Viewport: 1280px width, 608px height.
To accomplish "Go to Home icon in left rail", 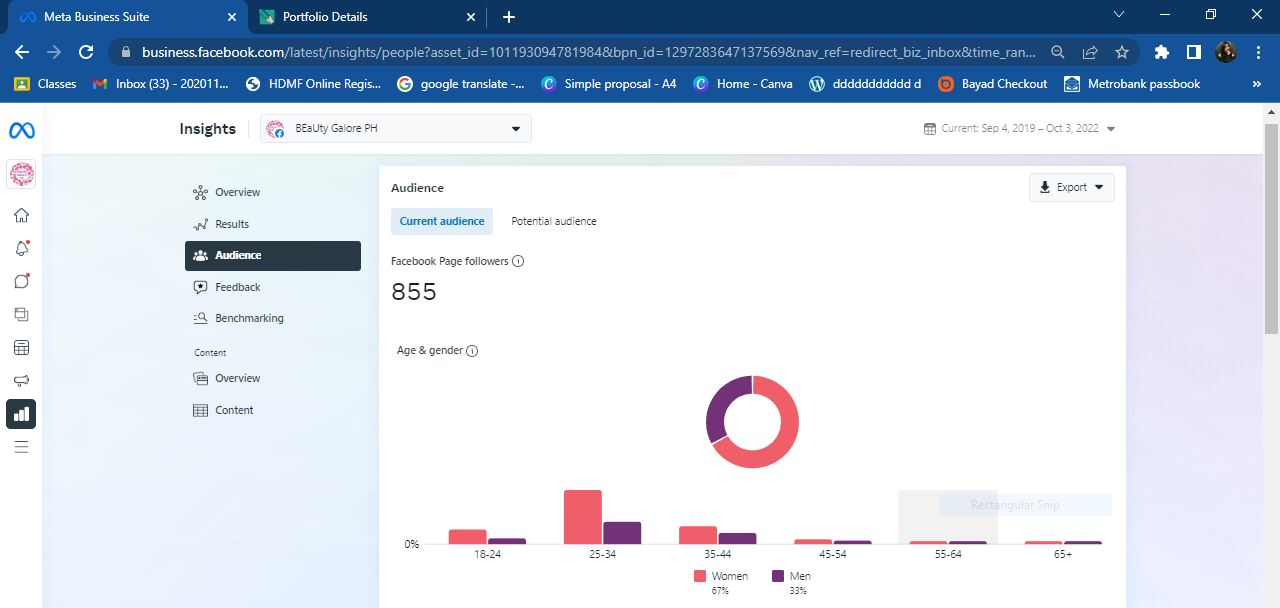I will point(21,215).
